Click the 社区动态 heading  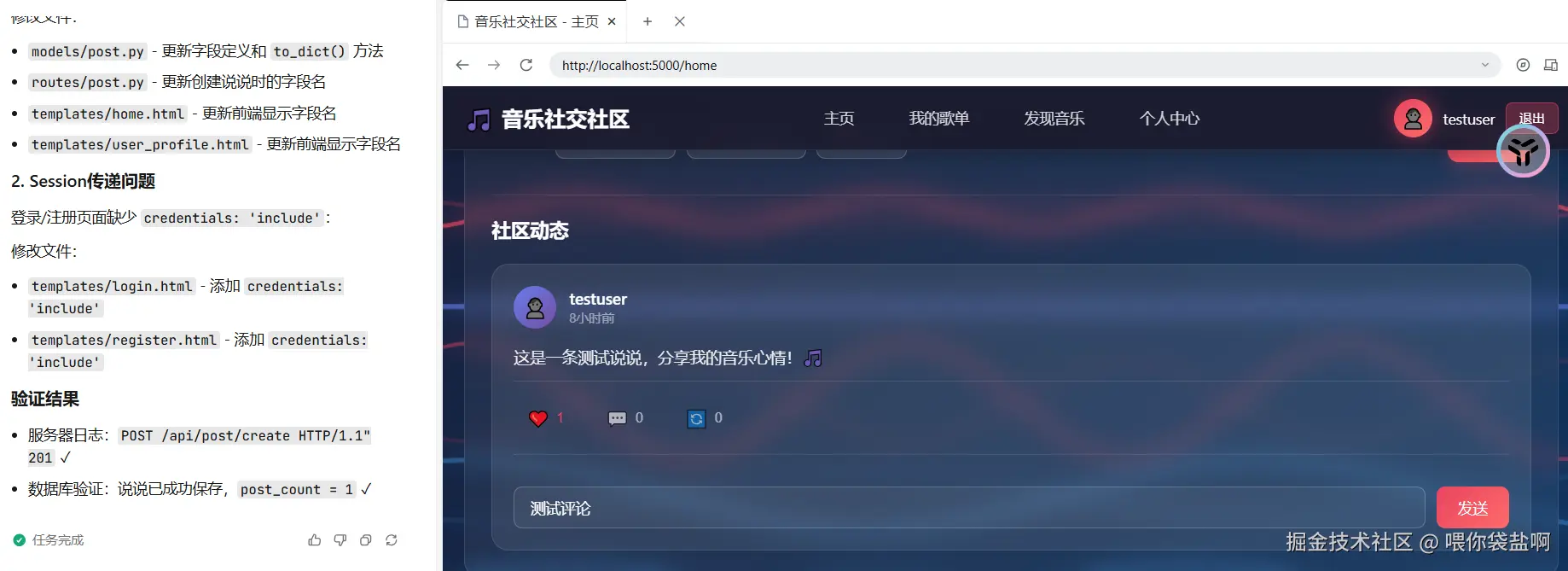point(530,230)
